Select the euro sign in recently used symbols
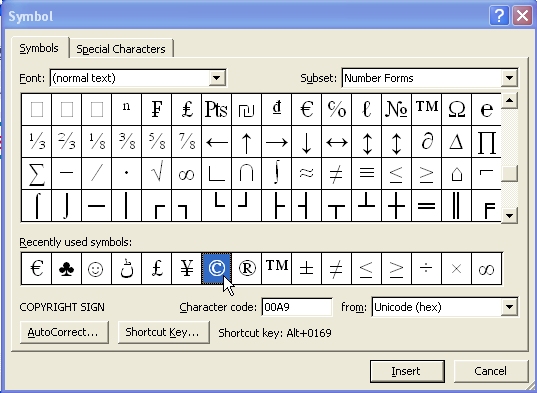Viewport: 537px width, 393px height. [36, 269]
